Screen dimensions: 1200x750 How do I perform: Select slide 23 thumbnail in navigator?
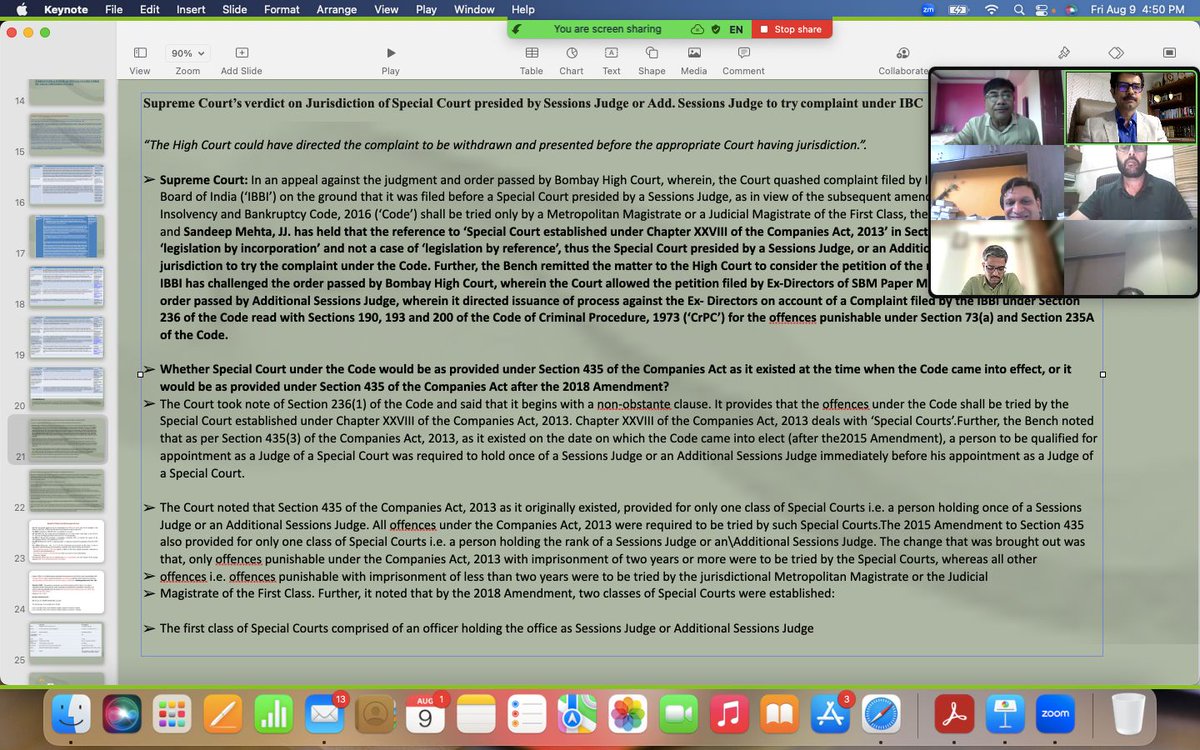coord(66,541)
